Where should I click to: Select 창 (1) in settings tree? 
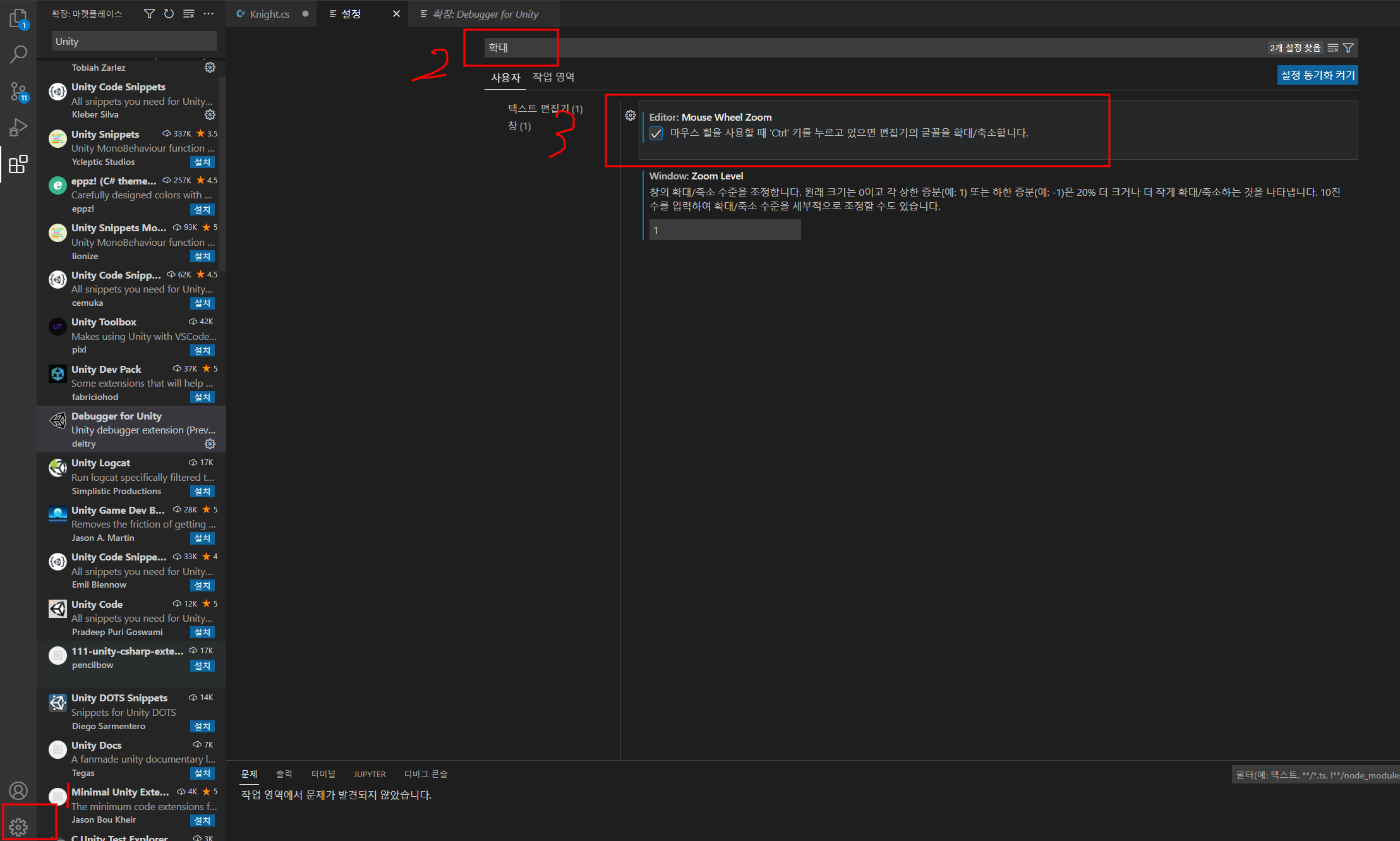(x=519, y=126)
